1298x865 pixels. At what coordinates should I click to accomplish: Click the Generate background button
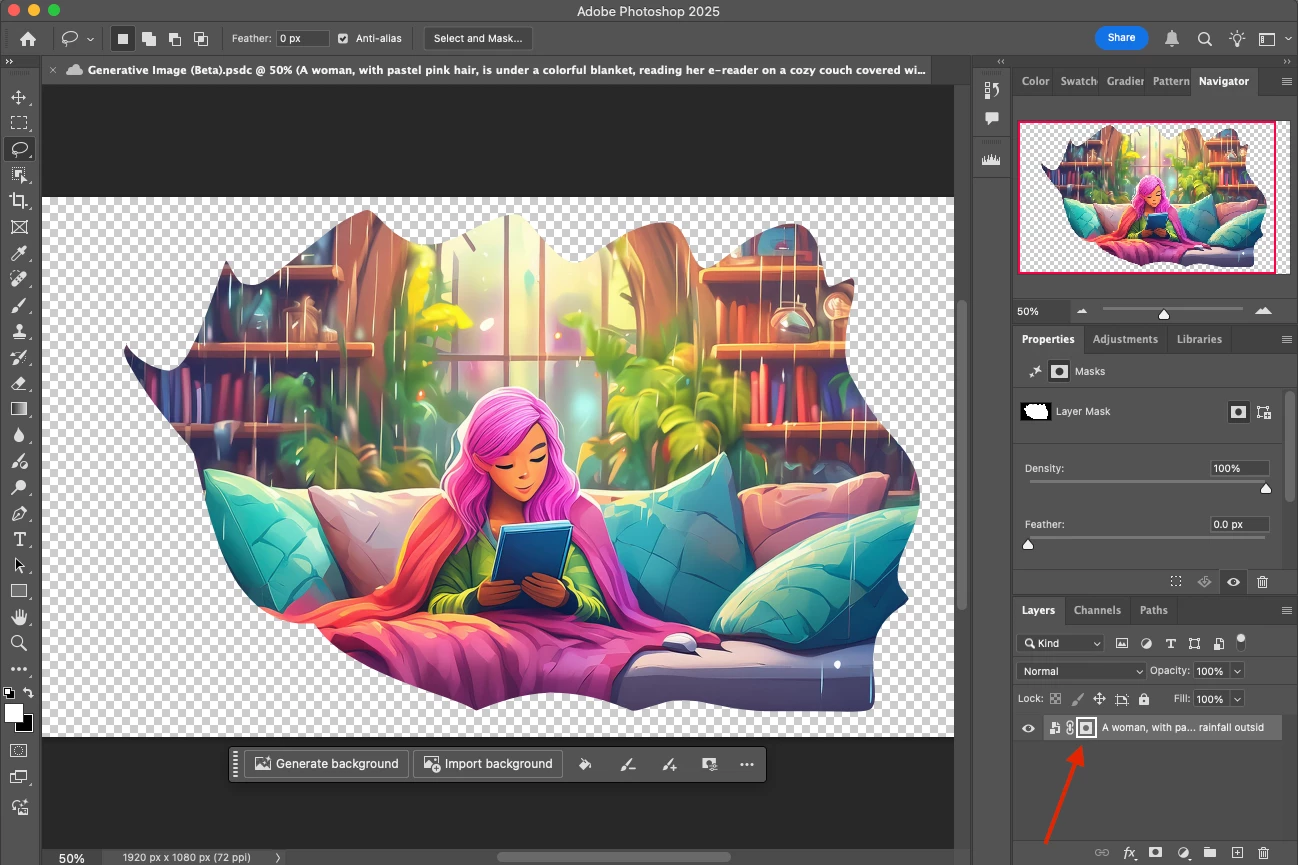tap(327, 764)
